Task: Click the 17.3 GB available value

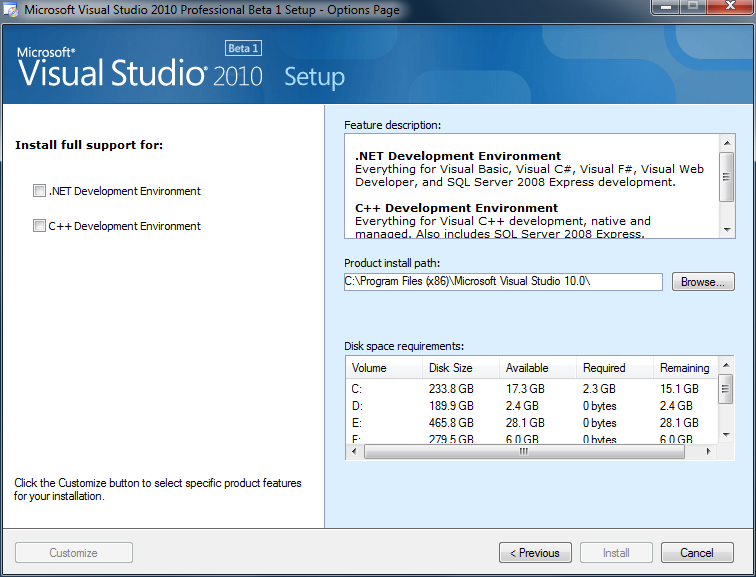Action: 525,389
